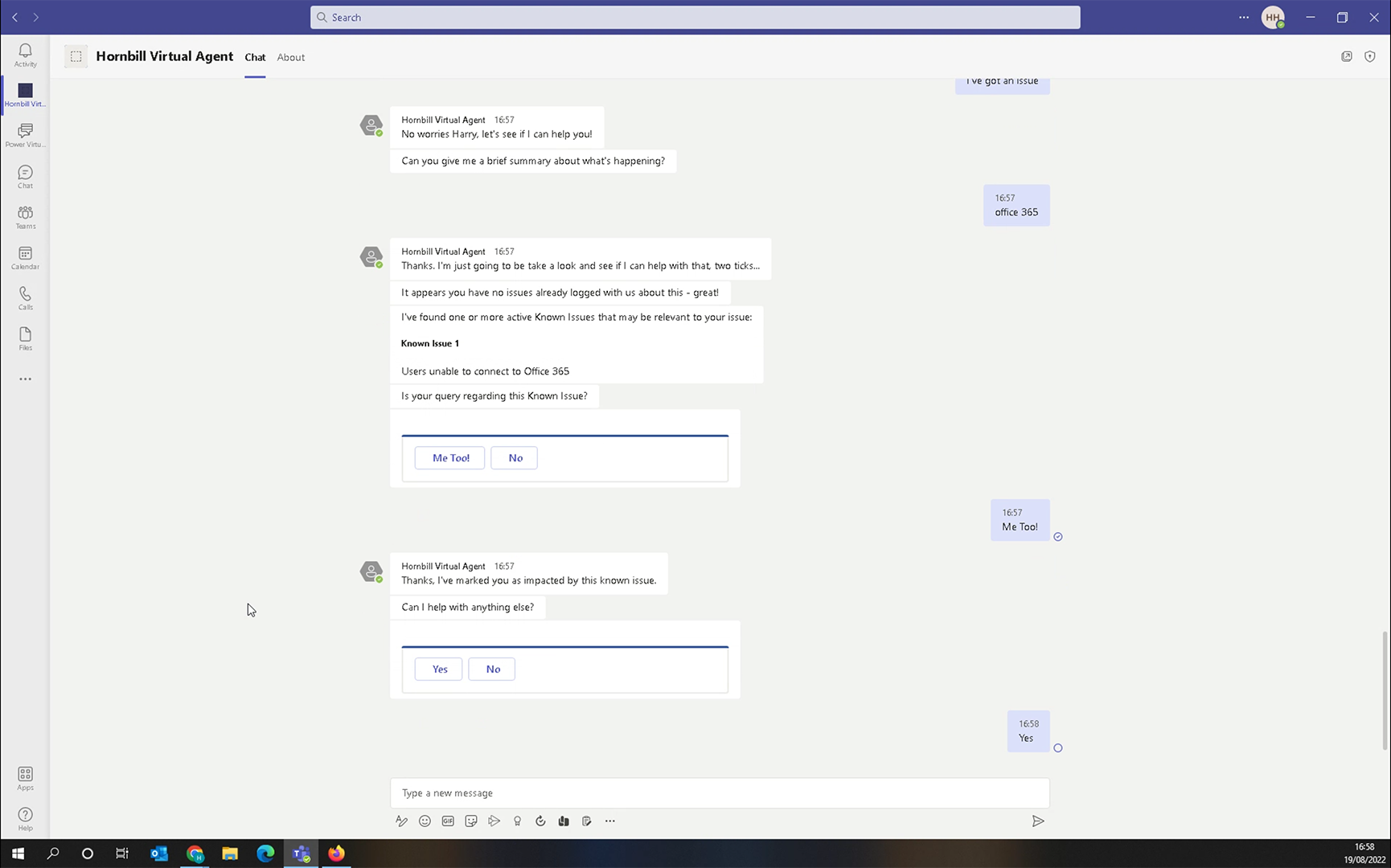1391x868 pixels.
Task: Open File Explorer from the taskbar
Action: tap(230, 854)
